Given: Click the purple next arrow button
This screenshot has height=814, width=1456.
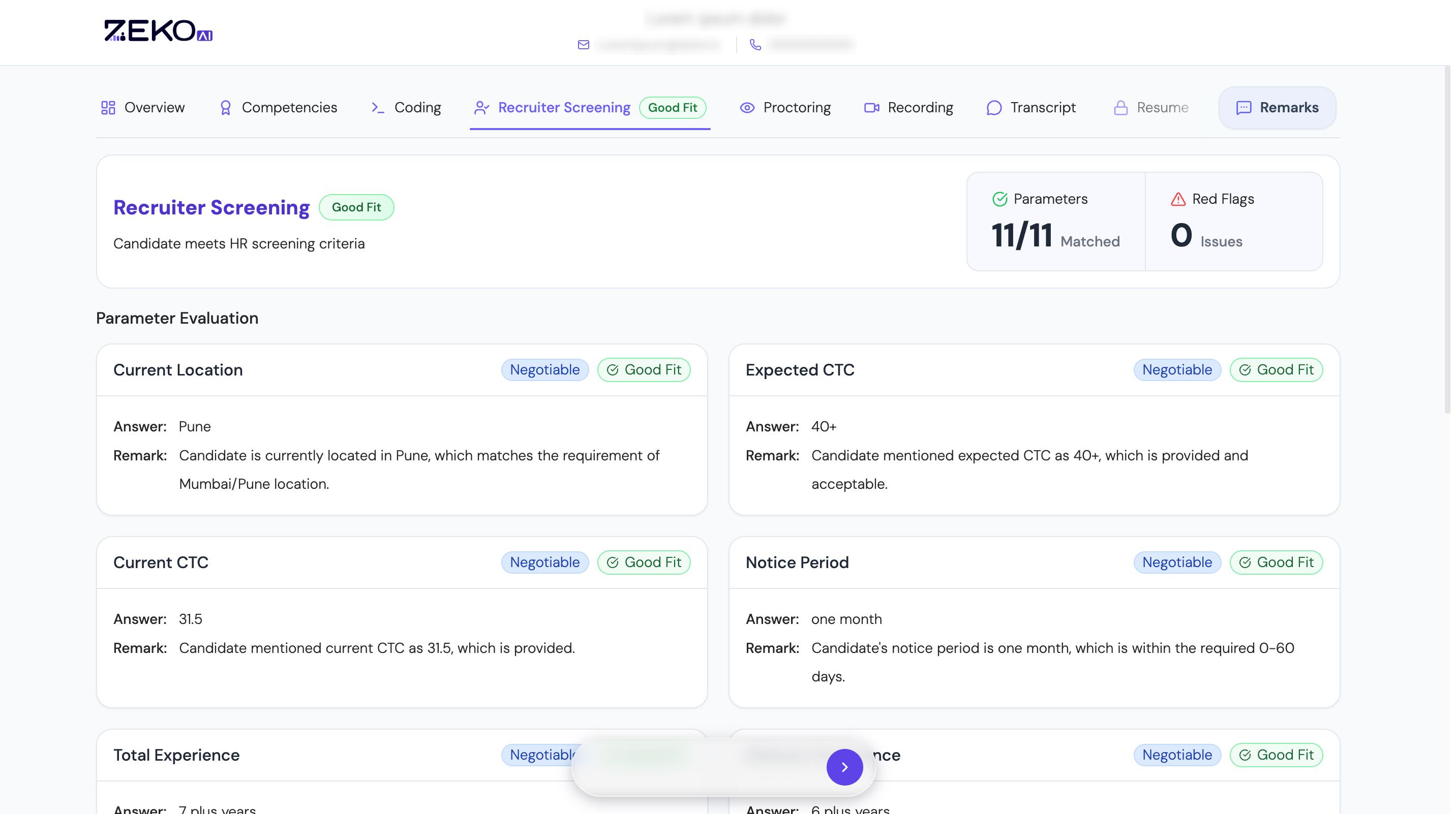Looking at the screenshot, I should [x=844, y=767].
